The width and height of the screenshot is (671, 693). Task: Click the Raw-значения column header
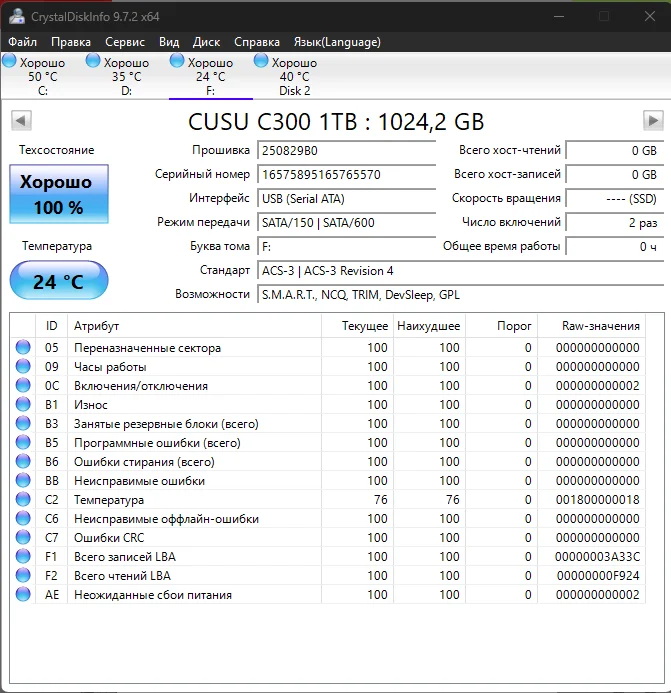pyautogui.click(x=600, y=326)
